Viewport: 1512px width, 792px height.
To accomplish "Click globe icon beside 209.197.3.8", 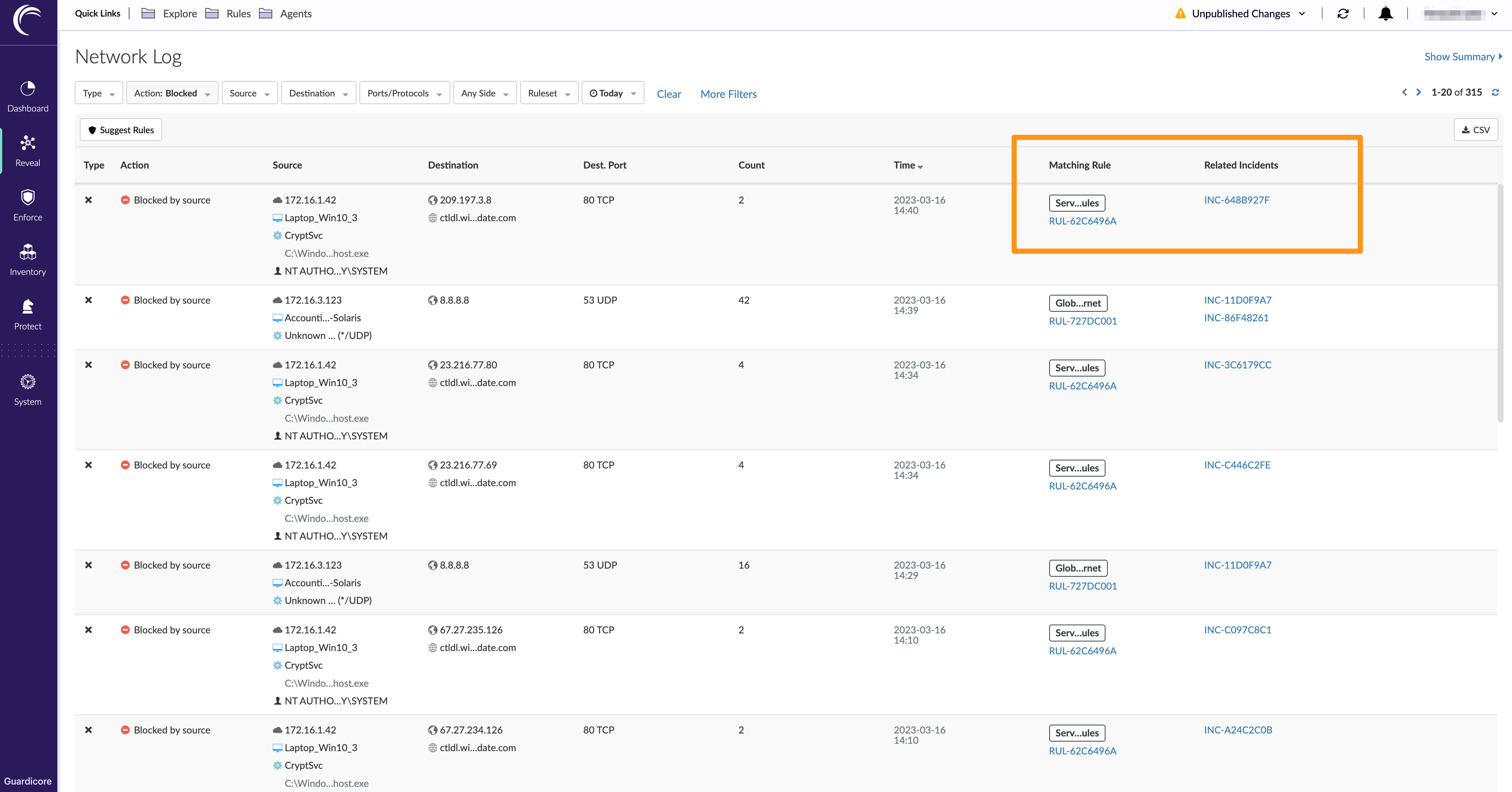I will pos(433,200).
